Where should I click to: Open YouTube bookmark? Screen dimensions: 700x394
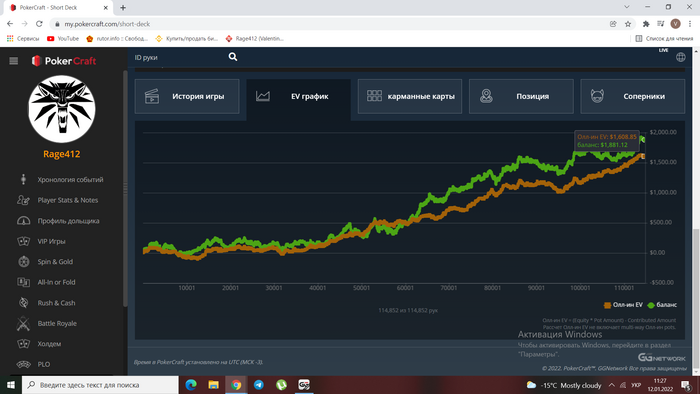[x=63, y=39]
